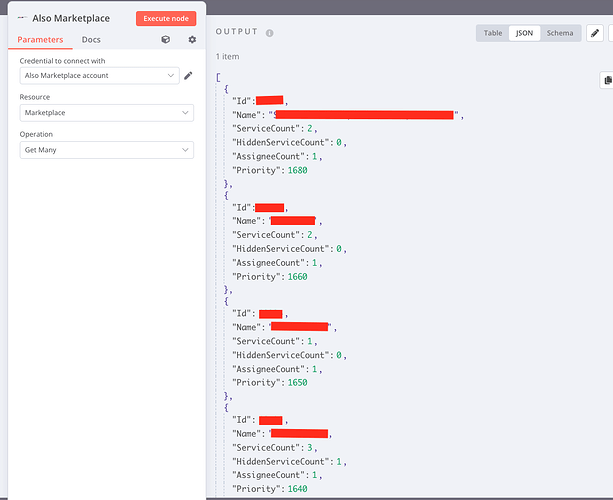
Task: Click the Priority value 1640
Action: pyautogui.click(x=298, y=489)
